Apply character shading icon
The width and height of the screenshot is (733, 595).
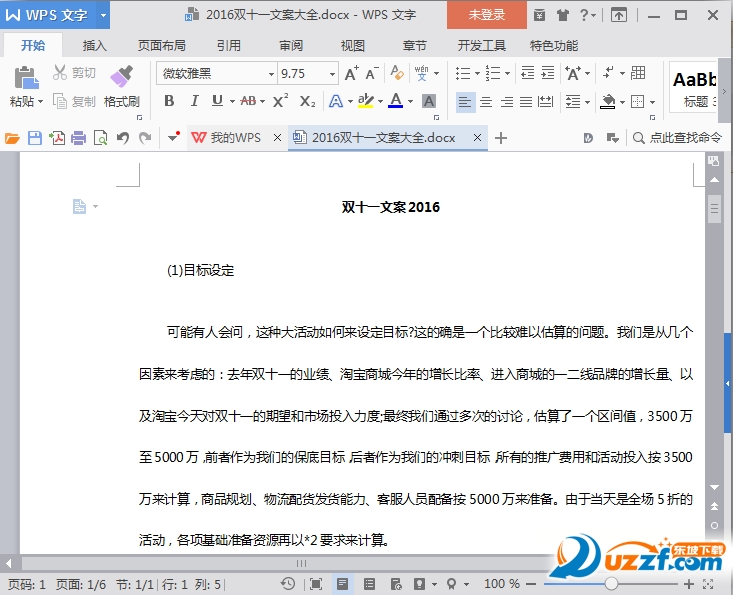429,101
